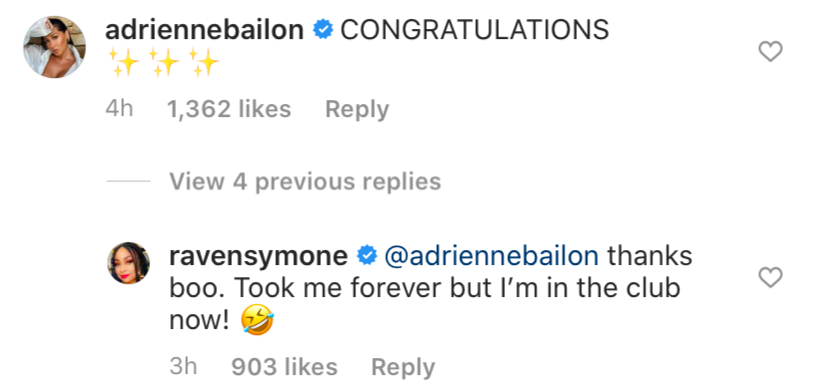Open the @adriennebailon mention link

pos(491,256)
